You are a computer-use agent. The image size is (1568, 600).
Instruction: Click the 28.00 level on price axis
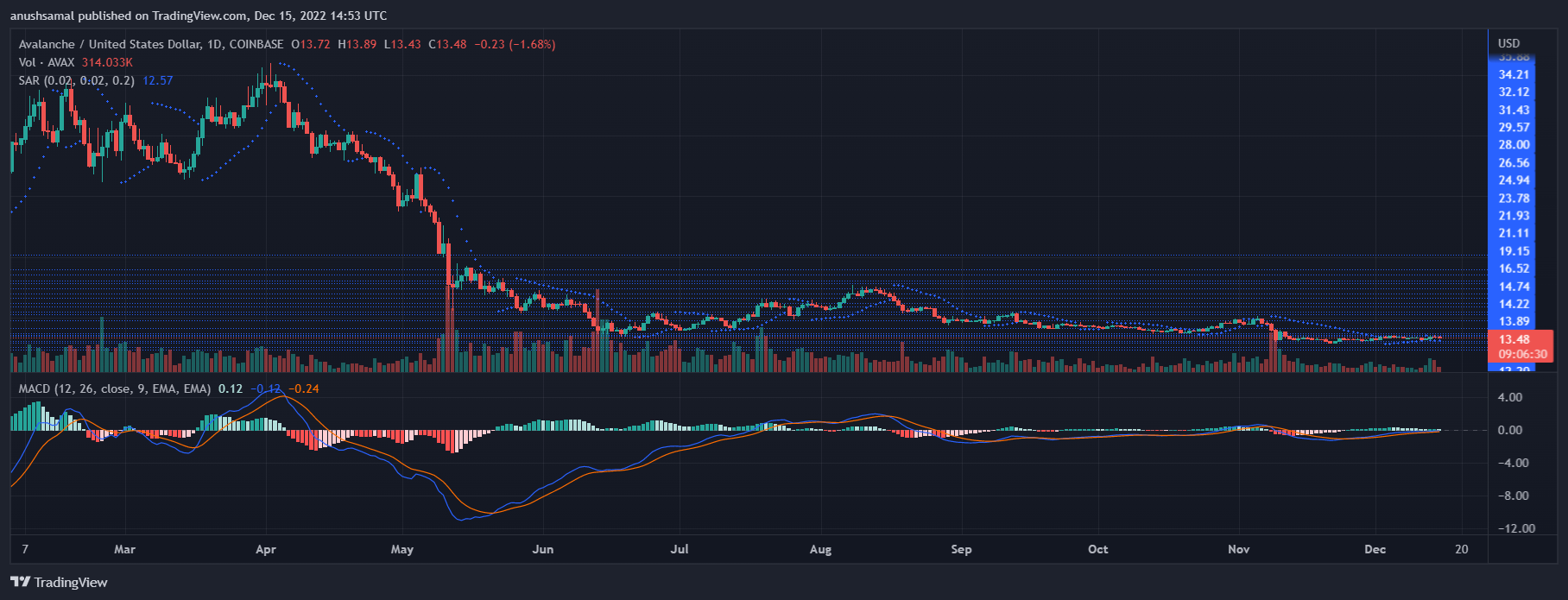[x=1514, y=145]
